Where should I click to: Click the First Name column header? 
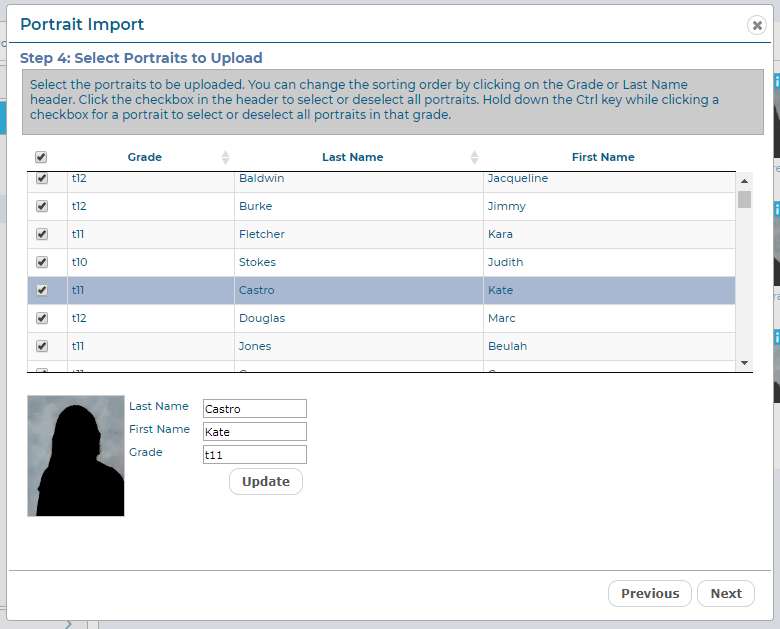603,157
